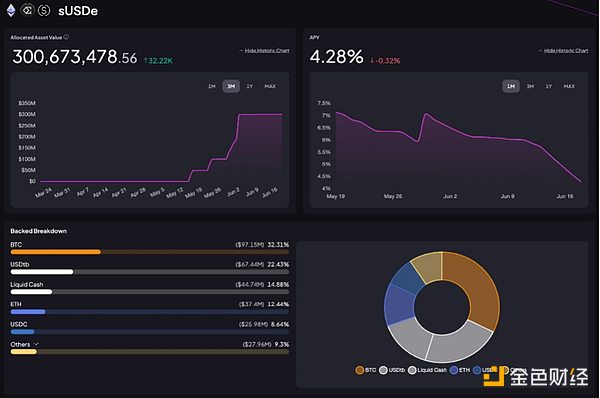Click the Ethena logo icon beside sUSDe
The image size is (600, 398).
coord(28,10)
